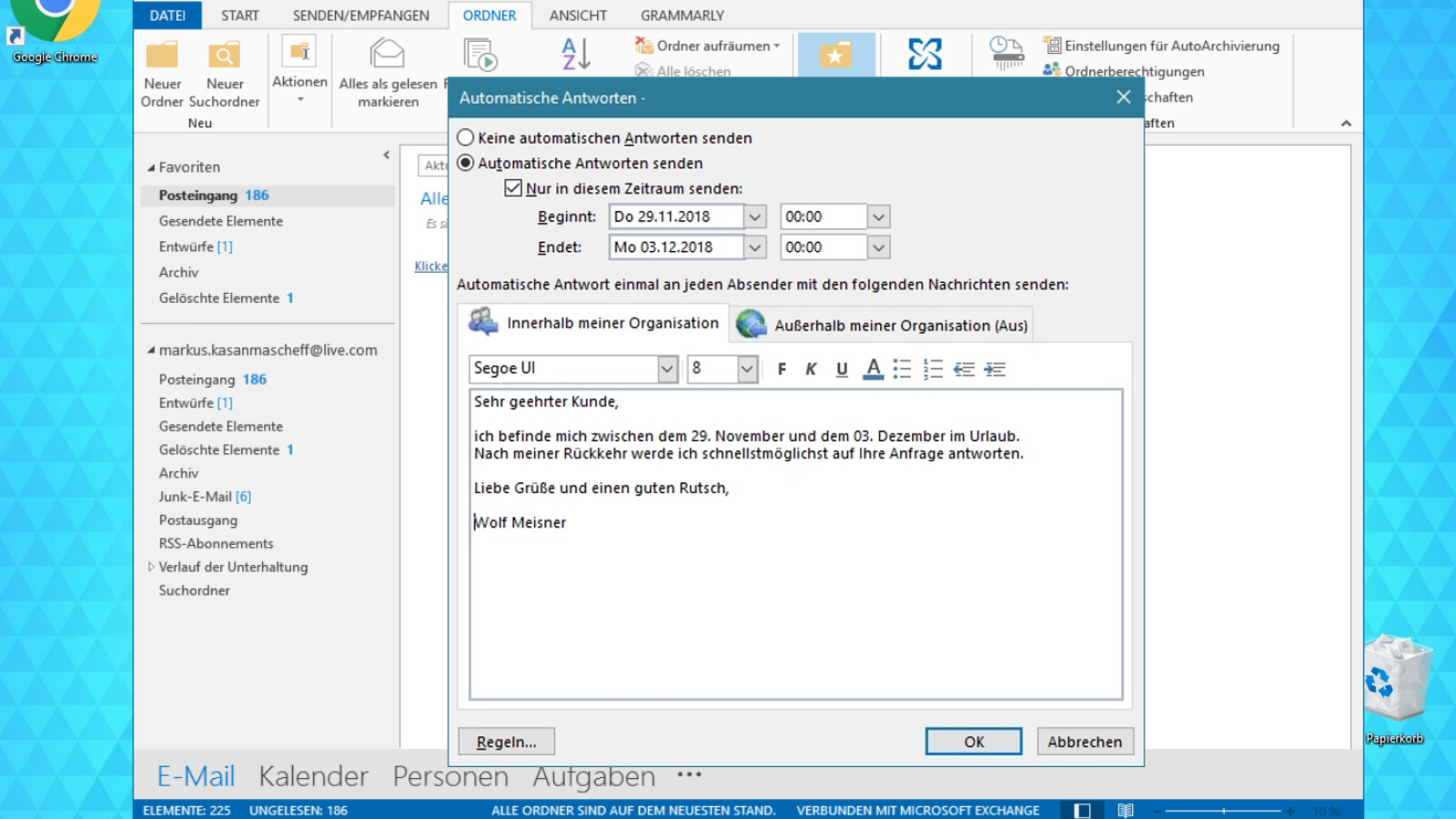Screen dimensions: 1456x819
Task: Toggle underline formatting in reply editor
Action: 842,369
